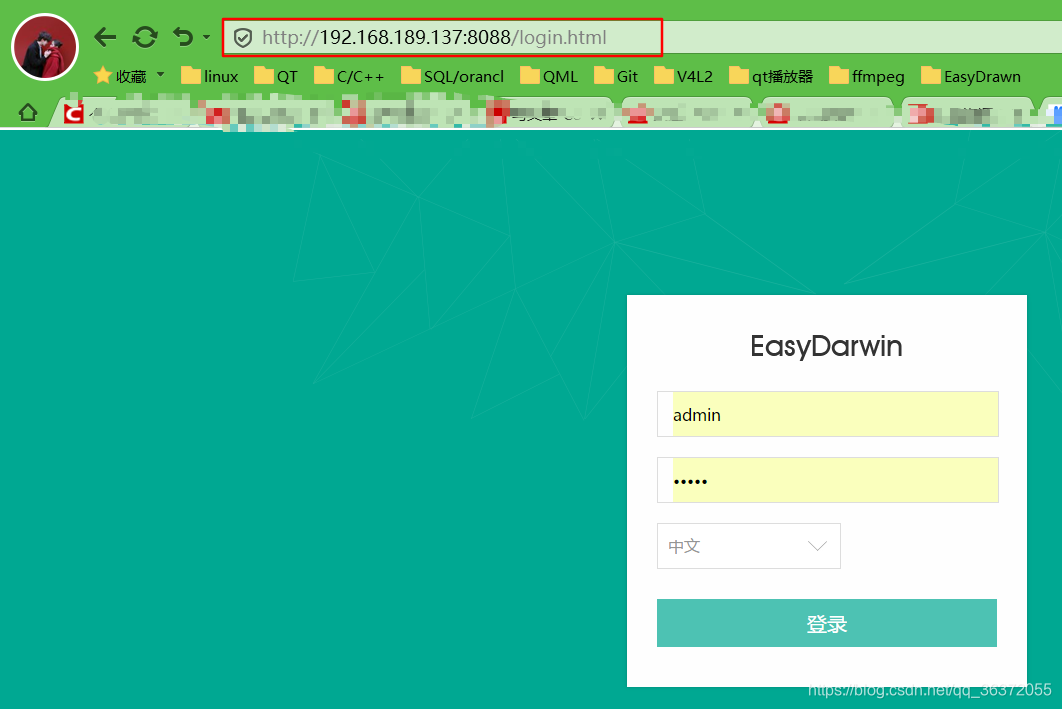
Task: Click the password field
Action: pyautogui.click(x=828, y=480)
